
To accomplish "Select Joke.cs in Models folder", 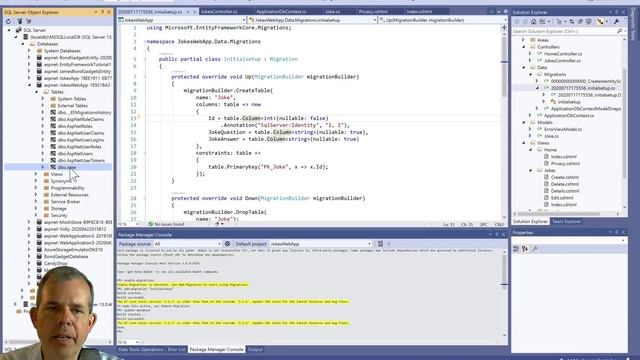I will click(x=551, y=136).
